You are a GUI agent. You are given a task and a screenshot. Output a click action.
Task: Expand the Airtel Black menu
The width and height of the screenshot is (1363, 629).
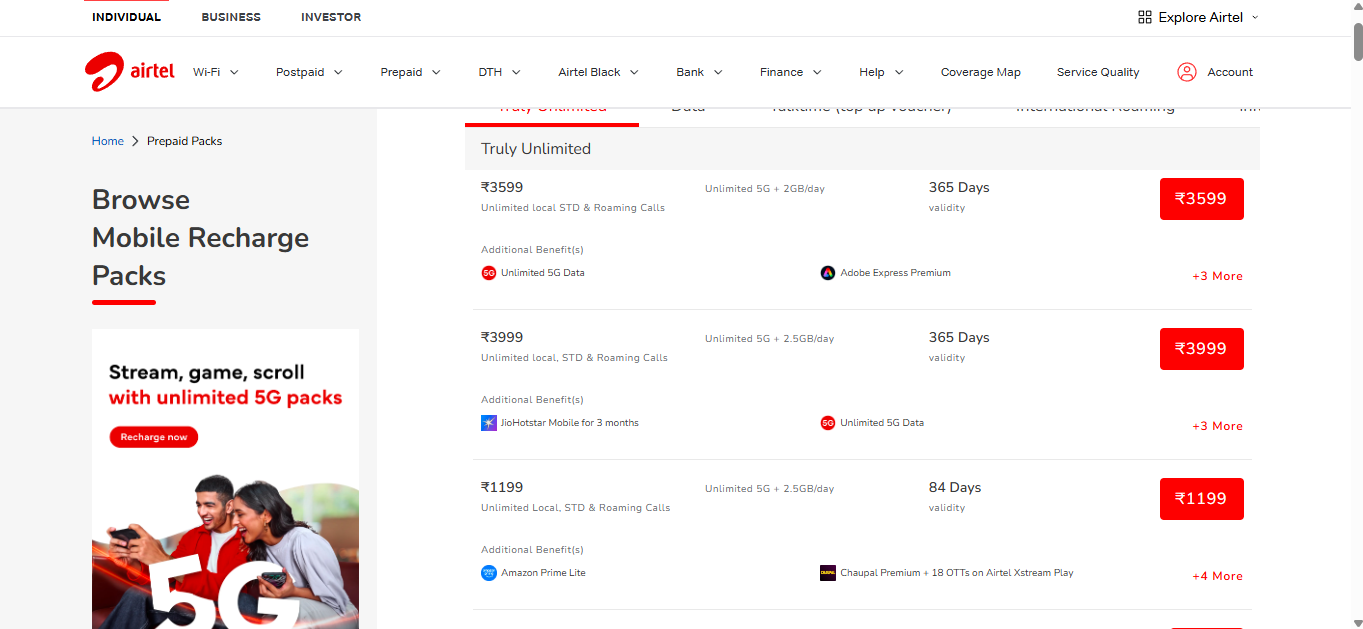point(598,72)
